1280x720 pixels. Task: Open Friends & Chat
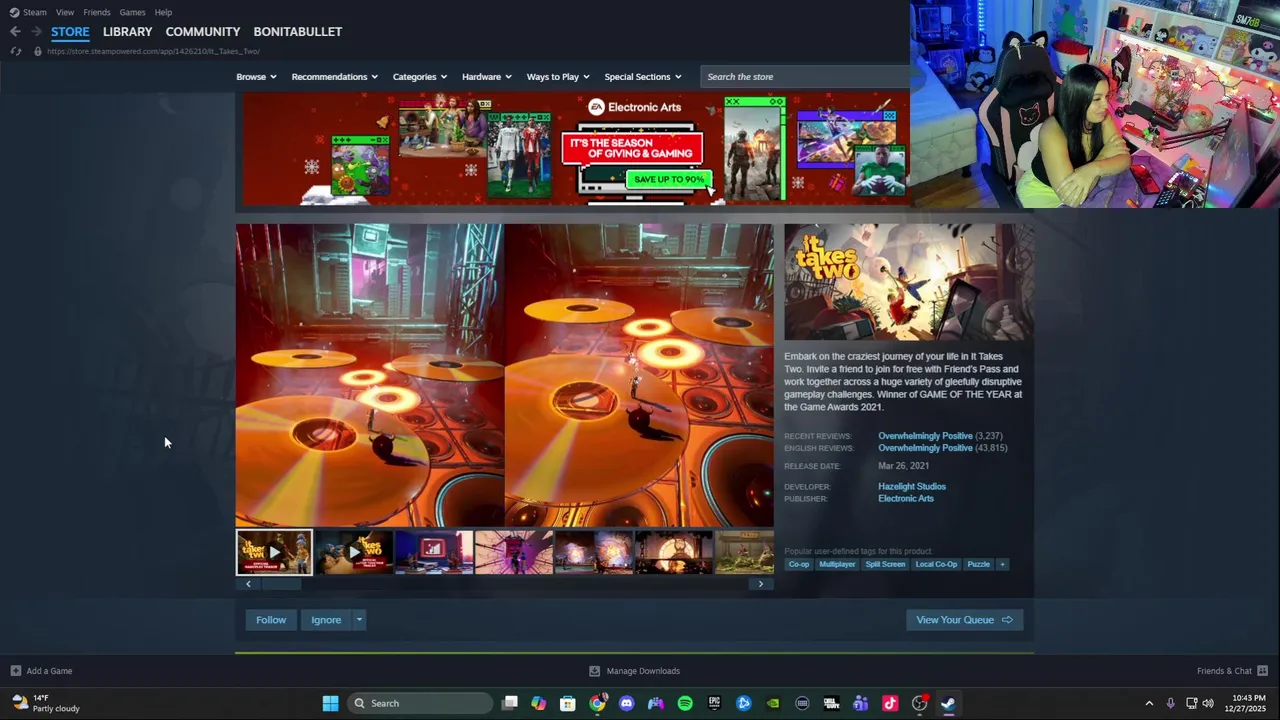click(x=1232, y=671)
